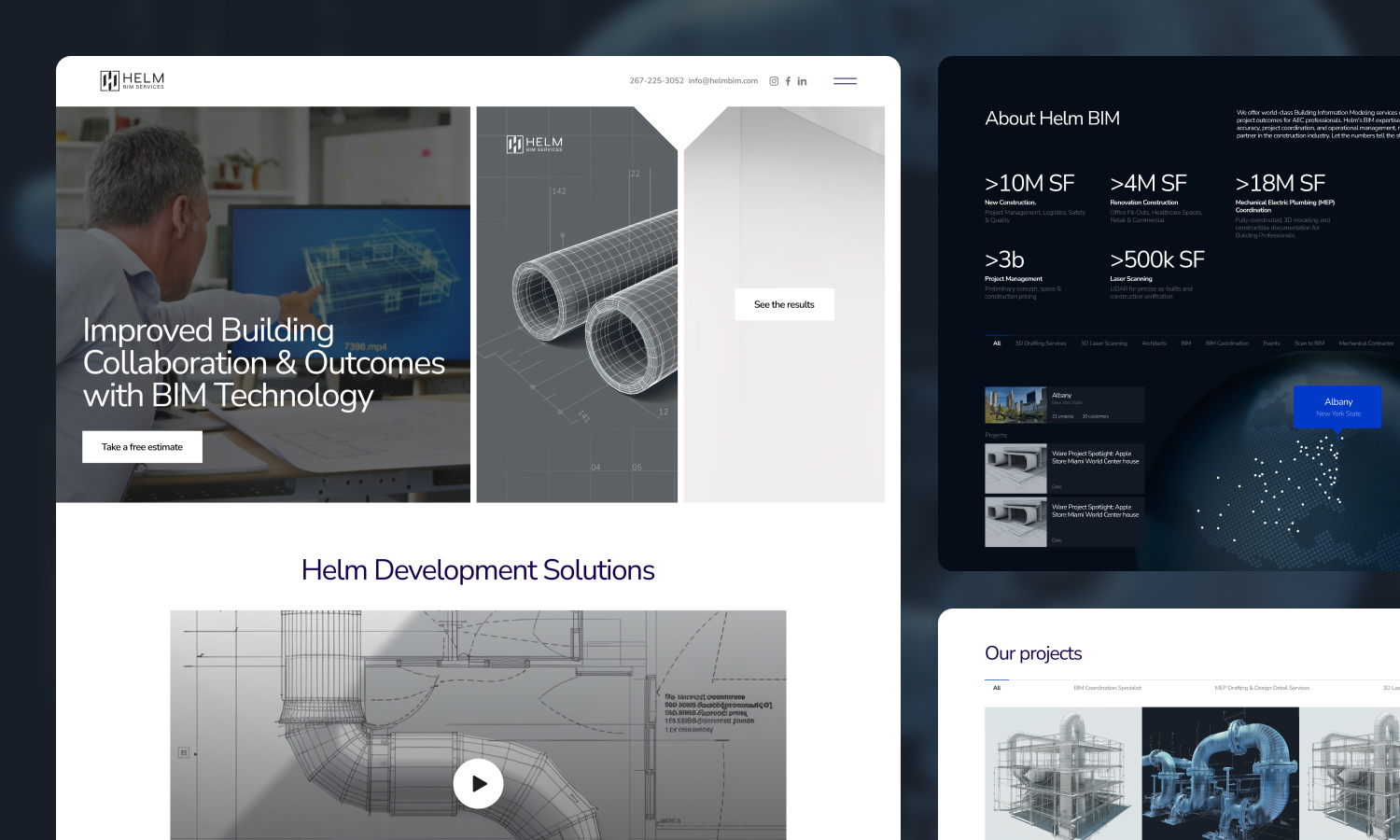Select All under Our projects
Image resolution: width=1400 pixels, height=840 pixels.
point(997,688)
